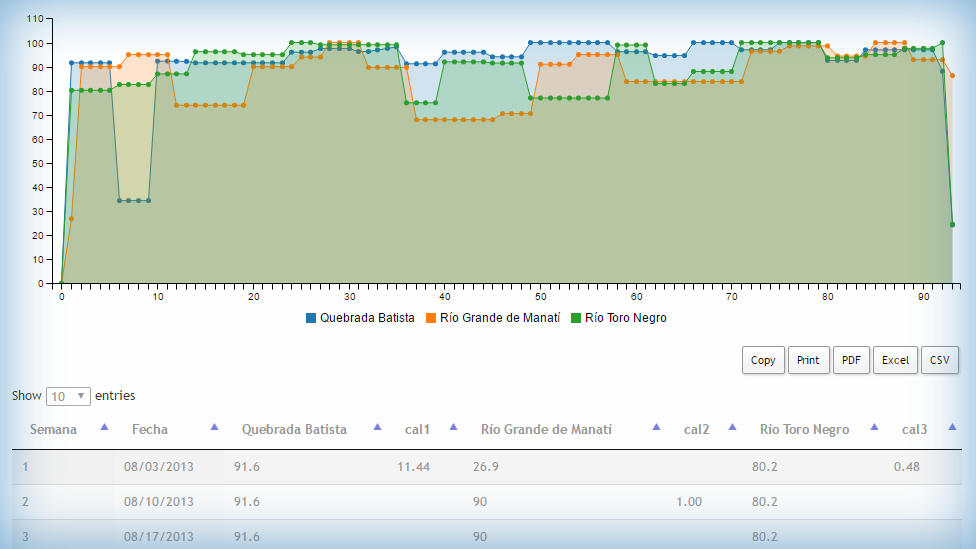Image resolution: width=976 pixels, height=549 pixels.
Task: Click sort arrow beside Quebrada Batista header
Action: click(x=377, y=428)
